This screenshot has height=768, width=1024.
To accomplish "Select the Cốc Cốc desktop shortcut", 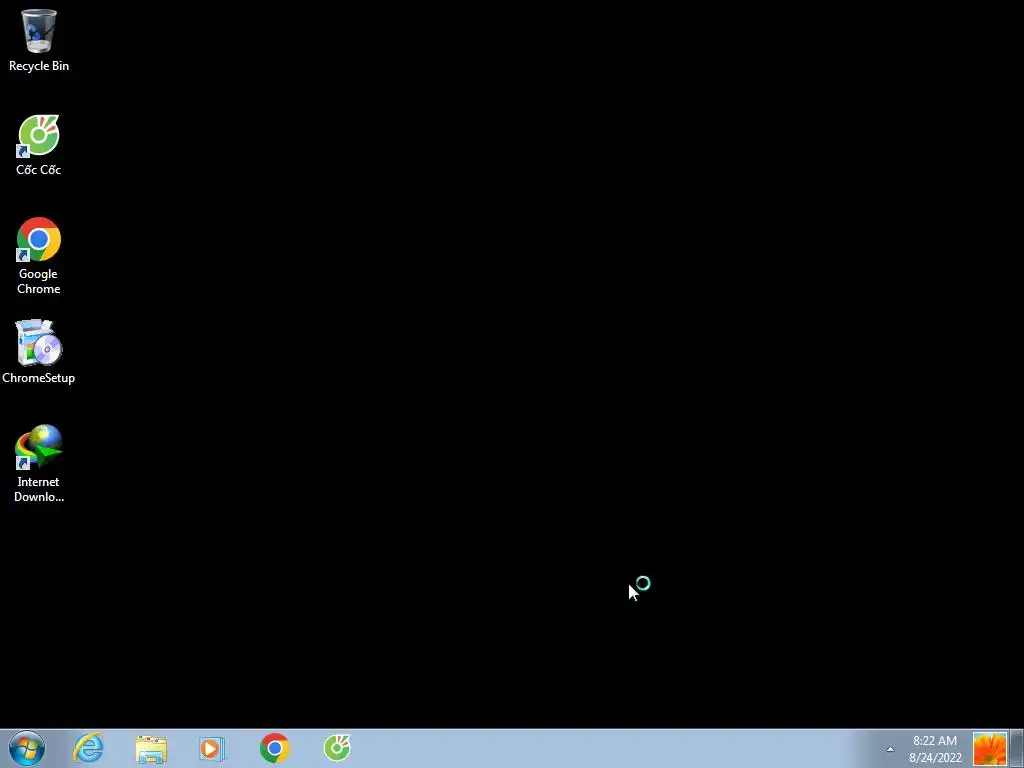I will point(39,145).
